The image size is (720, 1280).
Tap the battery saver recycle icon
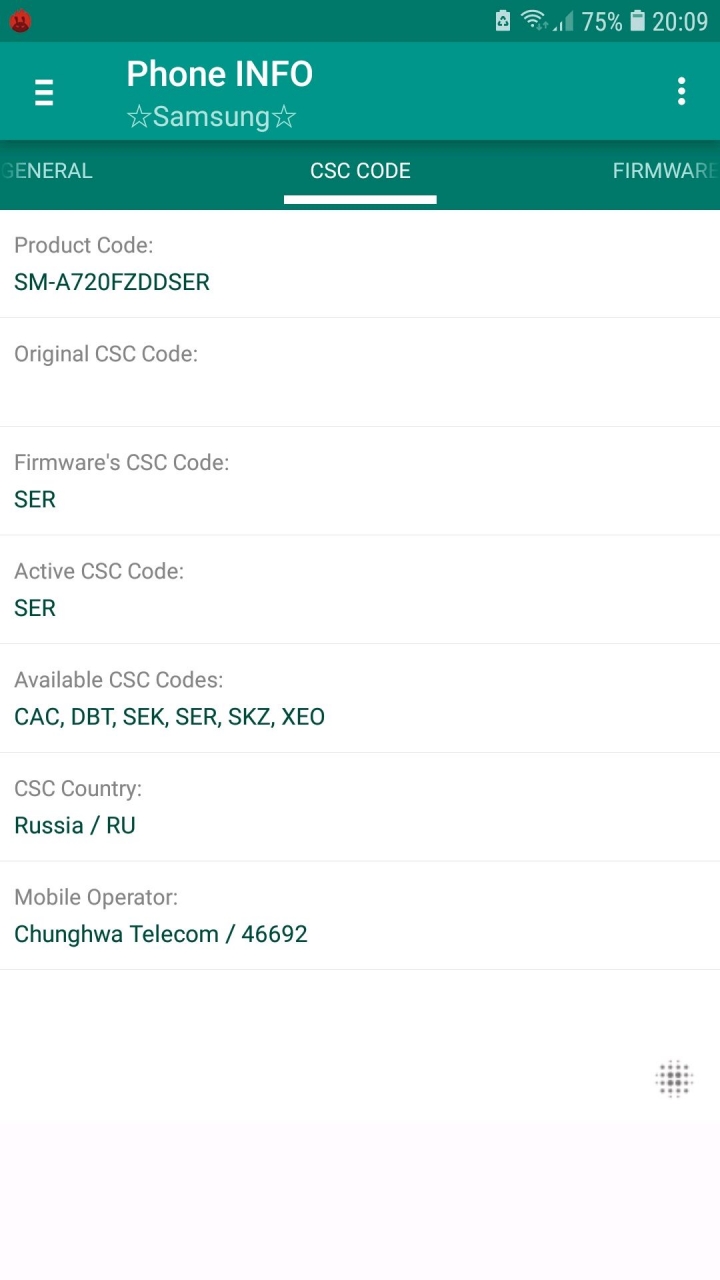[x=503, y=21]
